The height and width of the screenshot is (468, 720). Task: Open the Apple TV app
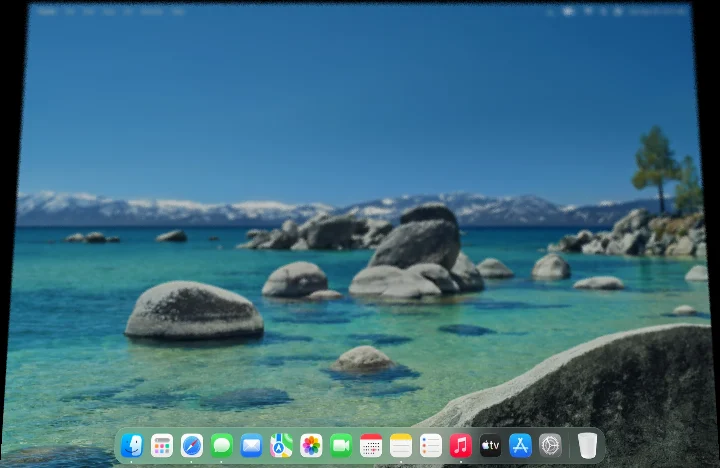tap(490, 445)
